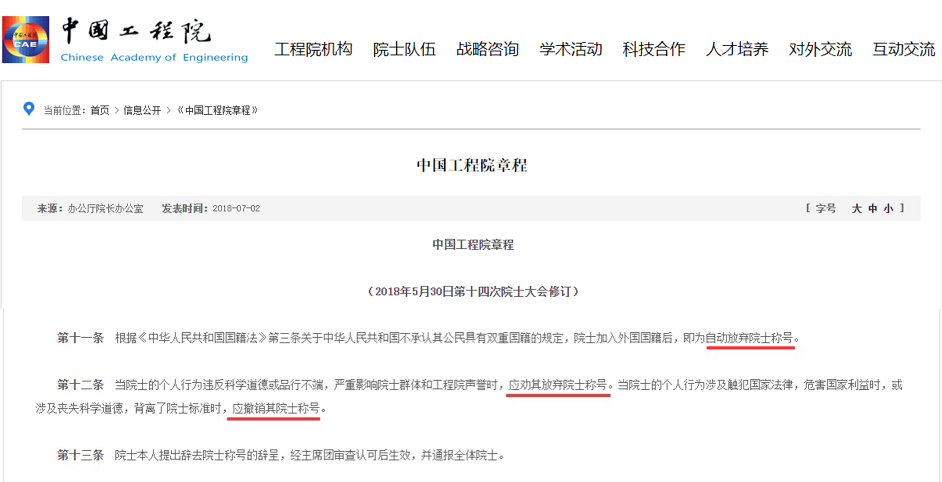Viewport: 942px width, 482px height.
Task: Open the 科技合作 menu
Action: (x=654, y=49)
